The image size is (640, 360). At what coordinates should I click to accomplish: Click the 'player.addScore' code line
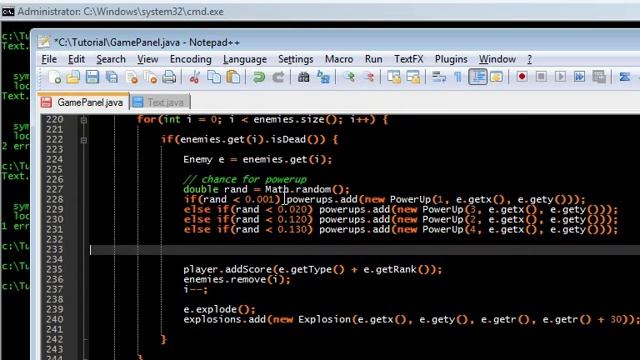click(313, 269)
